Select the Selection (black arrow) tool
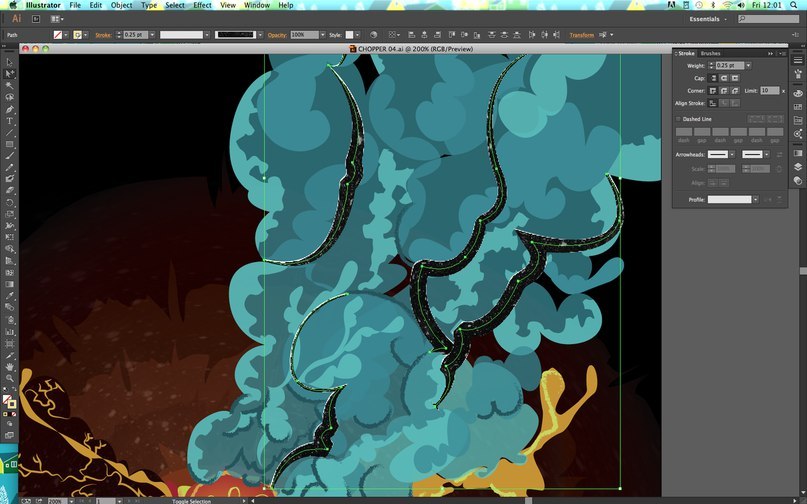 click(9, 62)
